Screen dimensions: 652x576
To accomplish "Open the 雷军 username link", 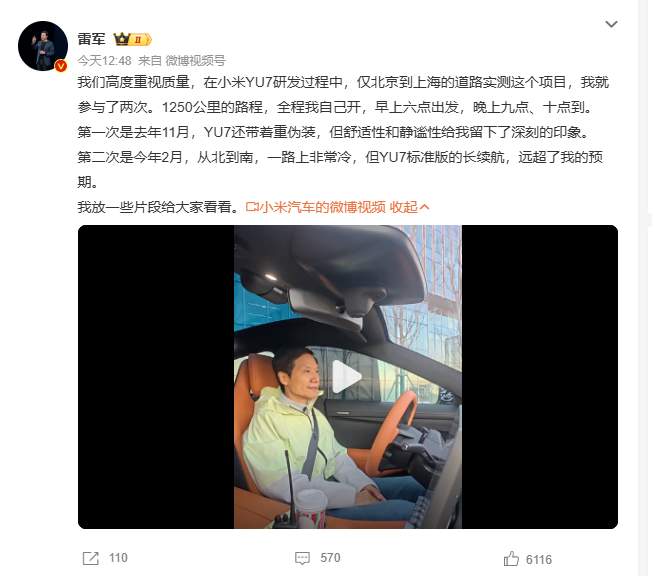I will (91, 39).
